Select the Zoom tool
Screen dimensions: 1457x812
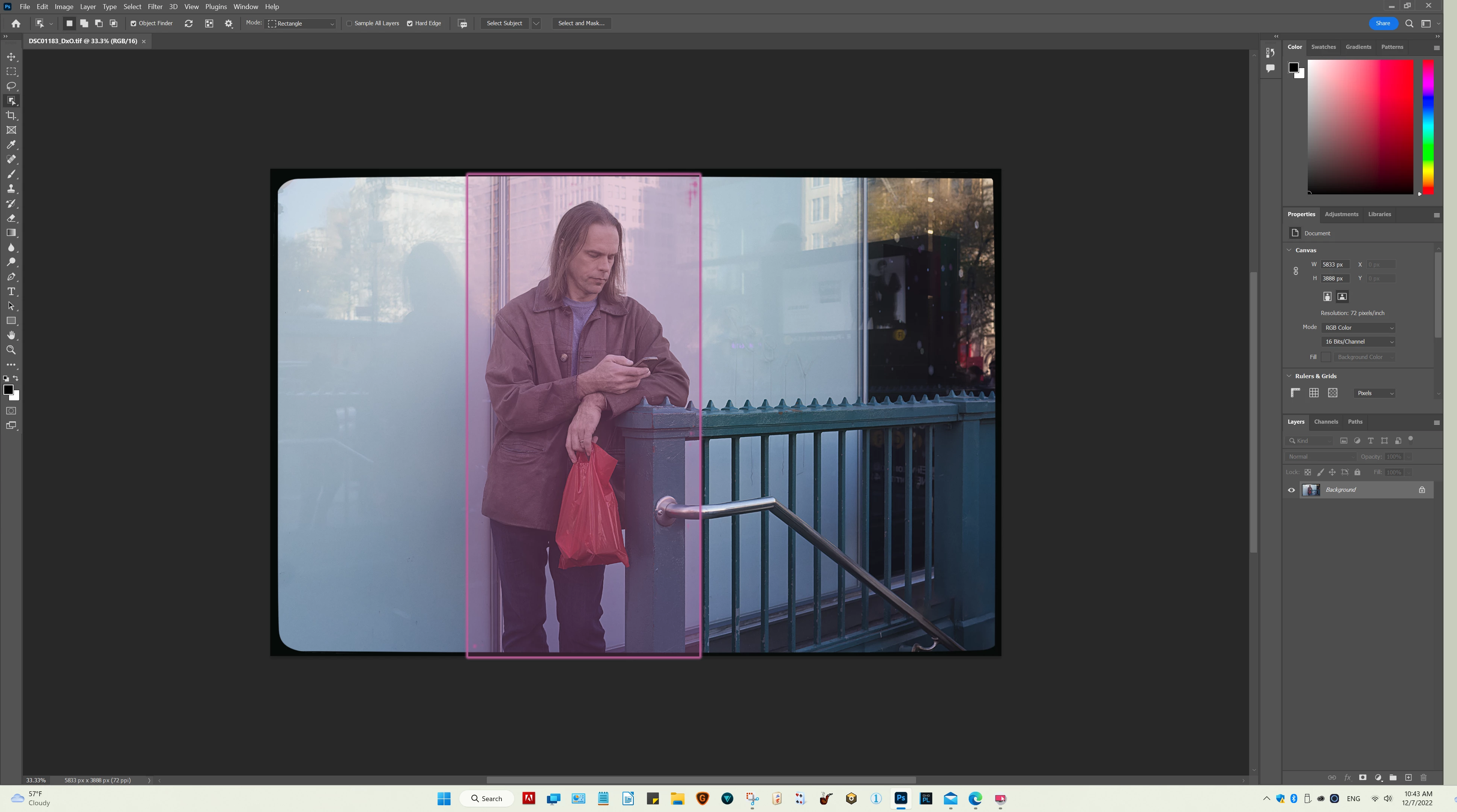11,350
